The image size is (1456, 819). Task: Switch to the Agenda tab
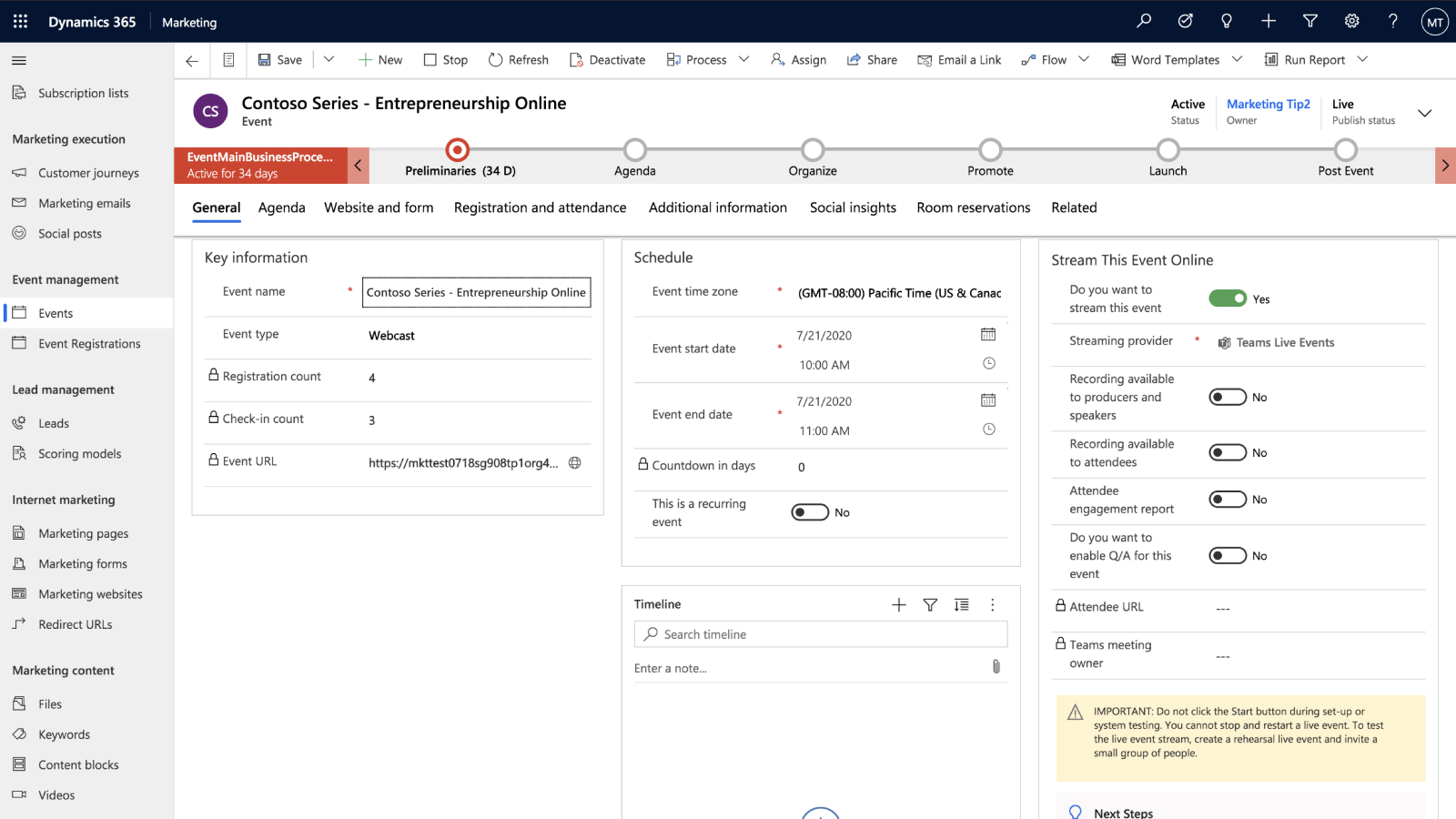tap(282, 207)
